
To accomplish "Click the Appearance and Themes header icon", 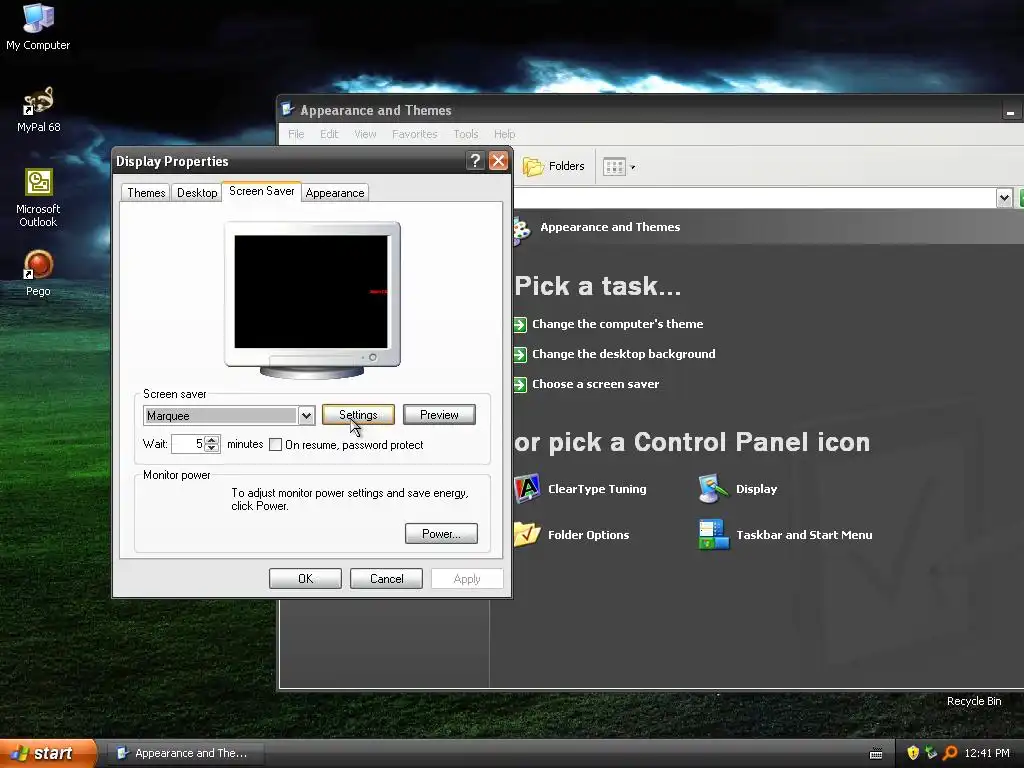I will click(522, 229).
